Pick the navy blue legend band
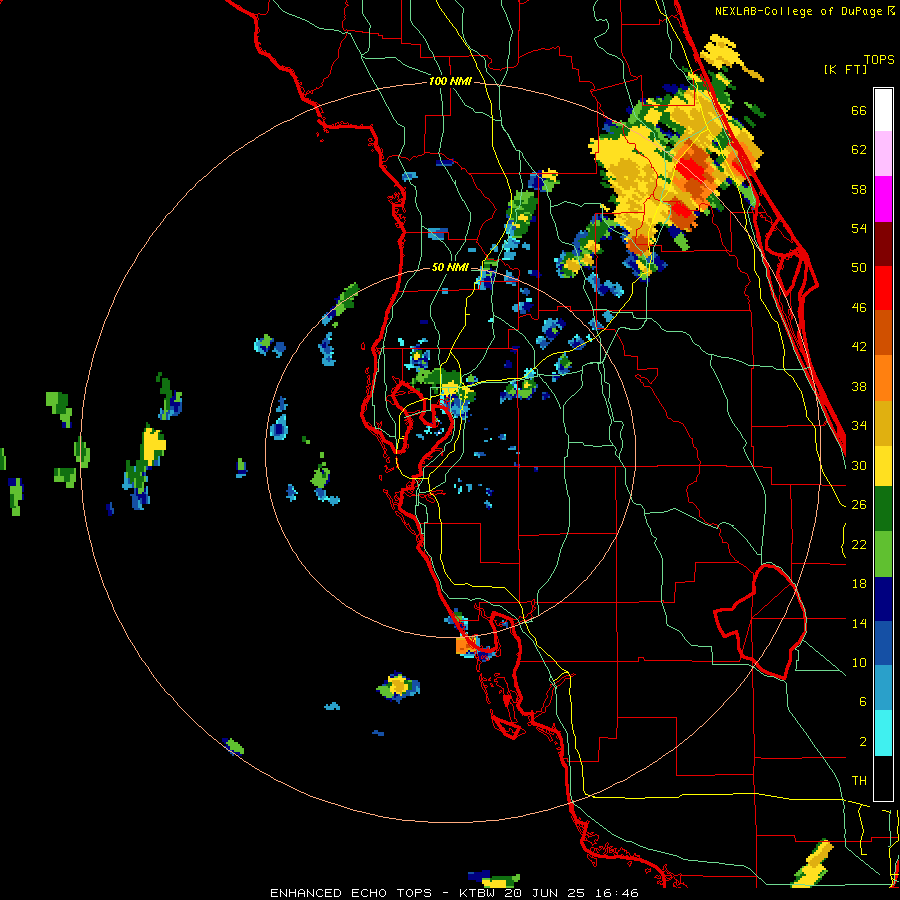 coord(883,599)
